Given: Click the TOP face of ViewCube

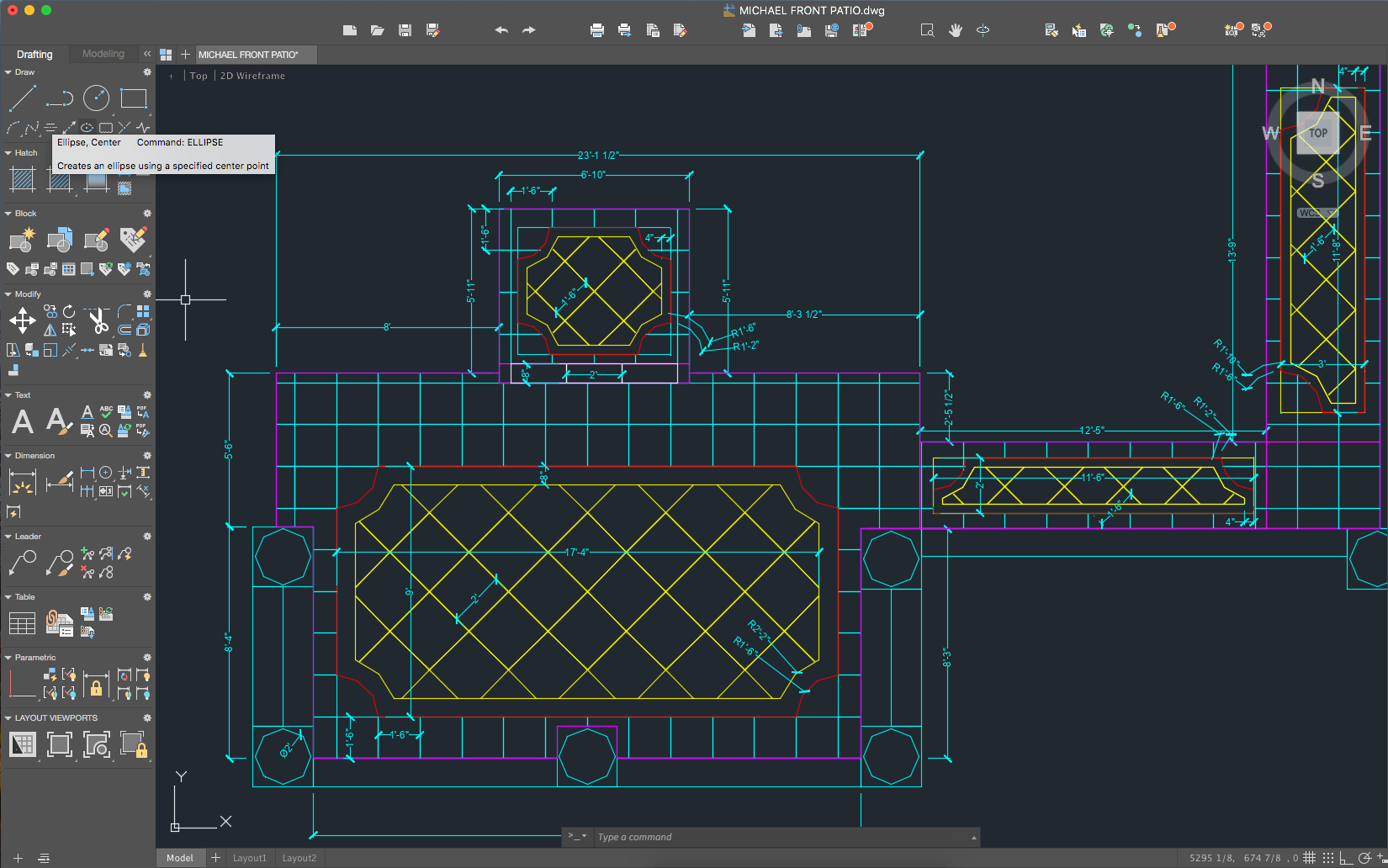Looking at the screenshot, I should [1317, 133].
